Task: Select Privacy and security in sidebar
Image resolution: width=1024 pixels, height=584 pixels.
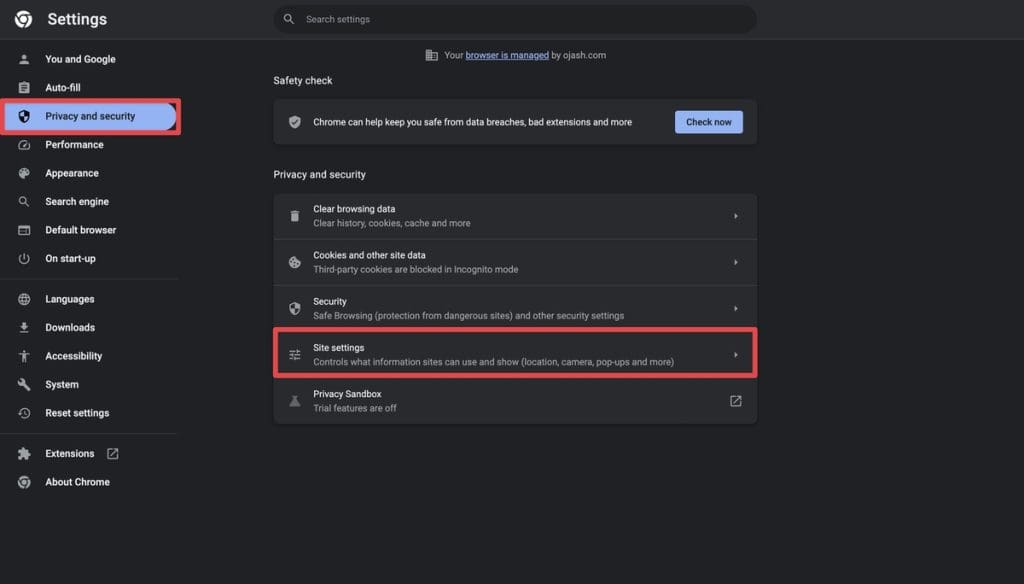Action: pyautogui.click(x=90, y=116)
